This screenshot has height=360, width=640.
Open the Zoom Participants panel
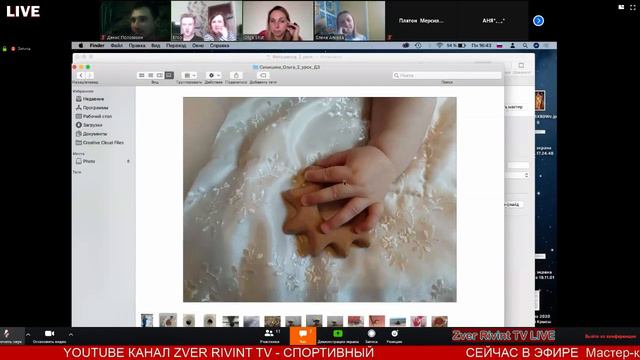270,336
